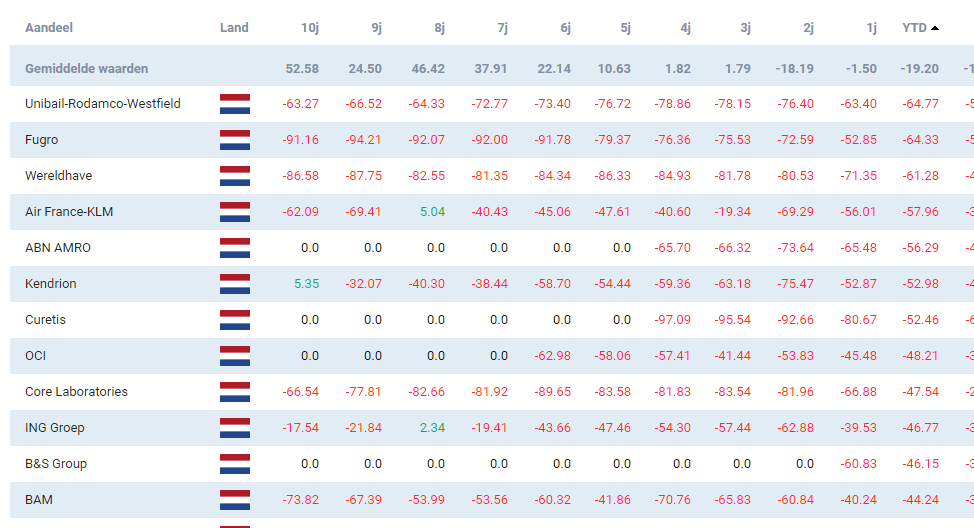Open the ABN AMRO stock entry
The width and height of the screenshot is (974, 528).
[x=58, y=248]
